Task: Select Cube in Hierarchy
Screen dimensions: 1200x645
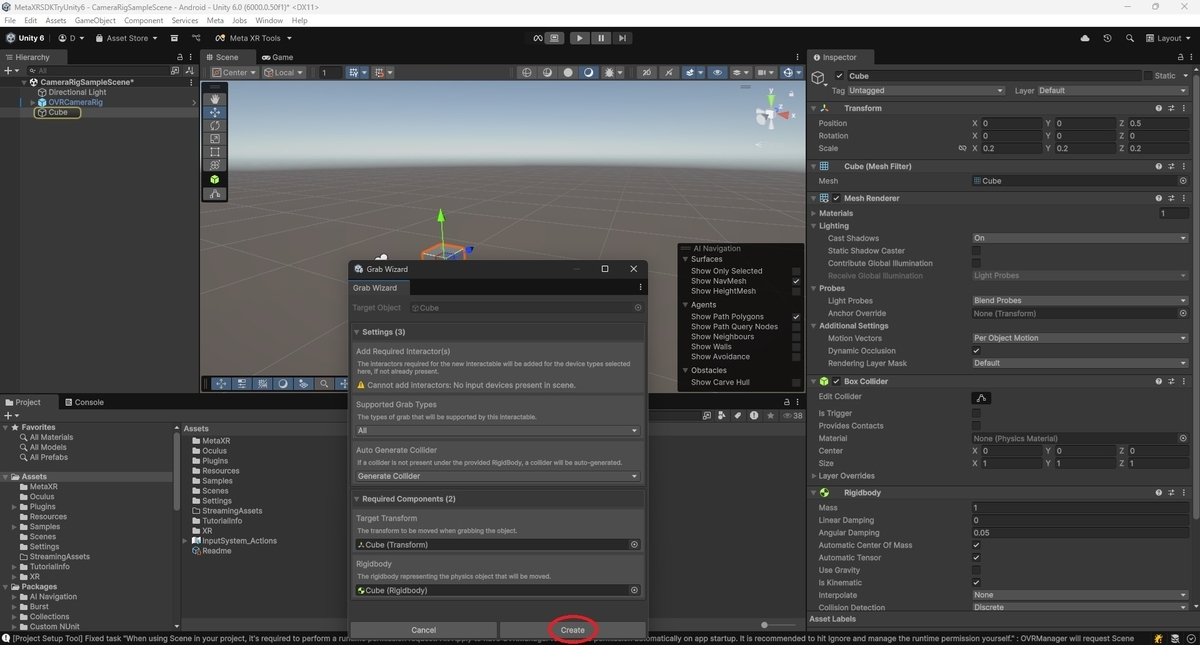Action: click(58, 113)
